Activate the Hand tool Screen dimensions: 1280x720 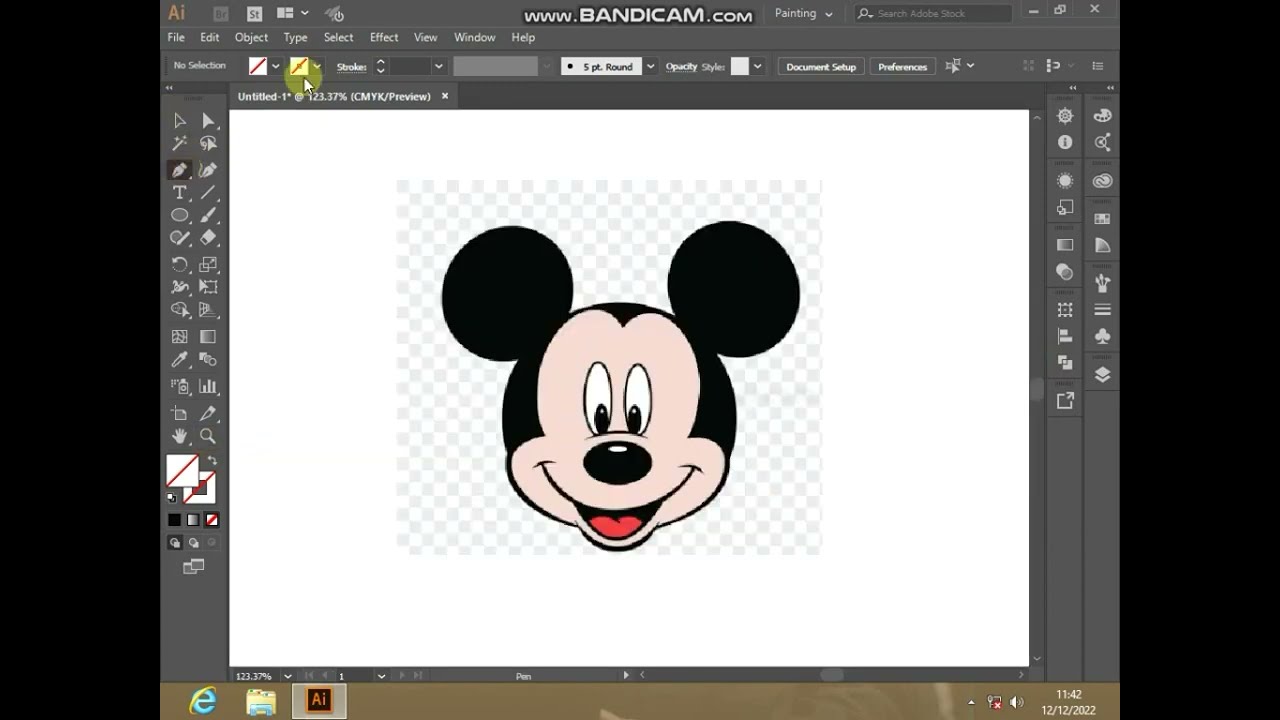[x=179, y=437]
